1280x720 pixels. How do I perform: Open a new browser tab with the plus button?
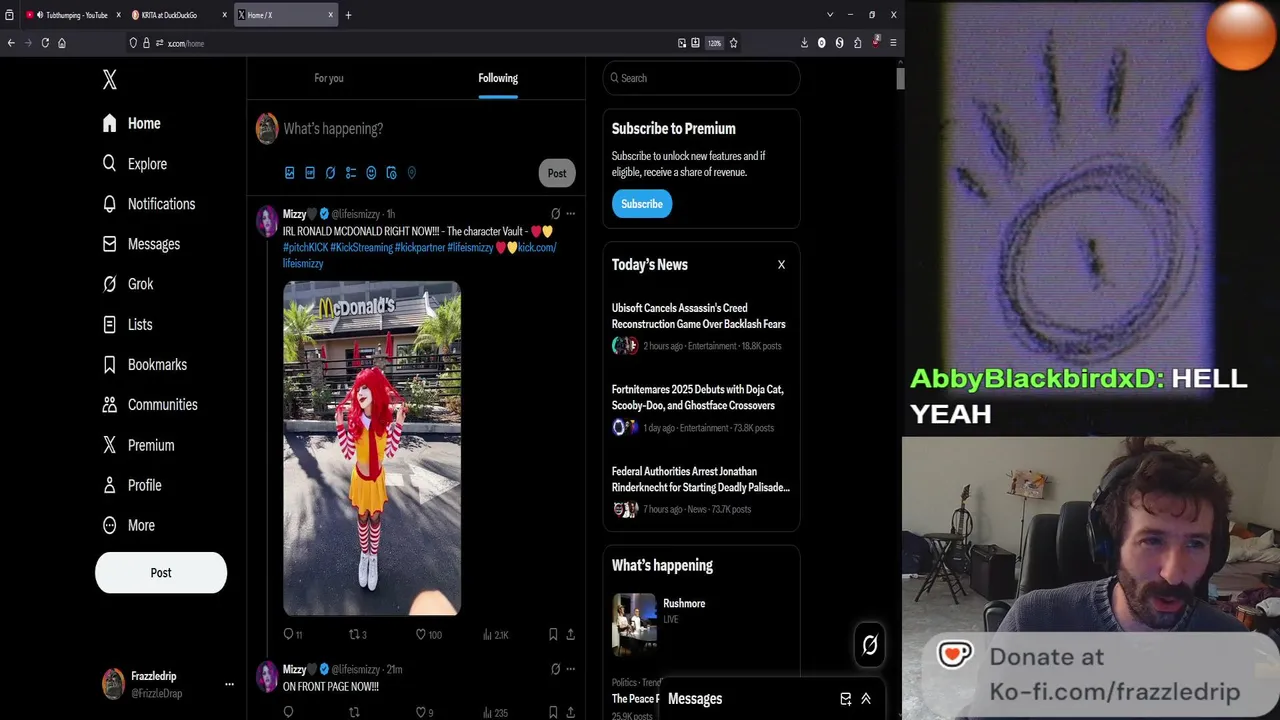coord(348,15)
